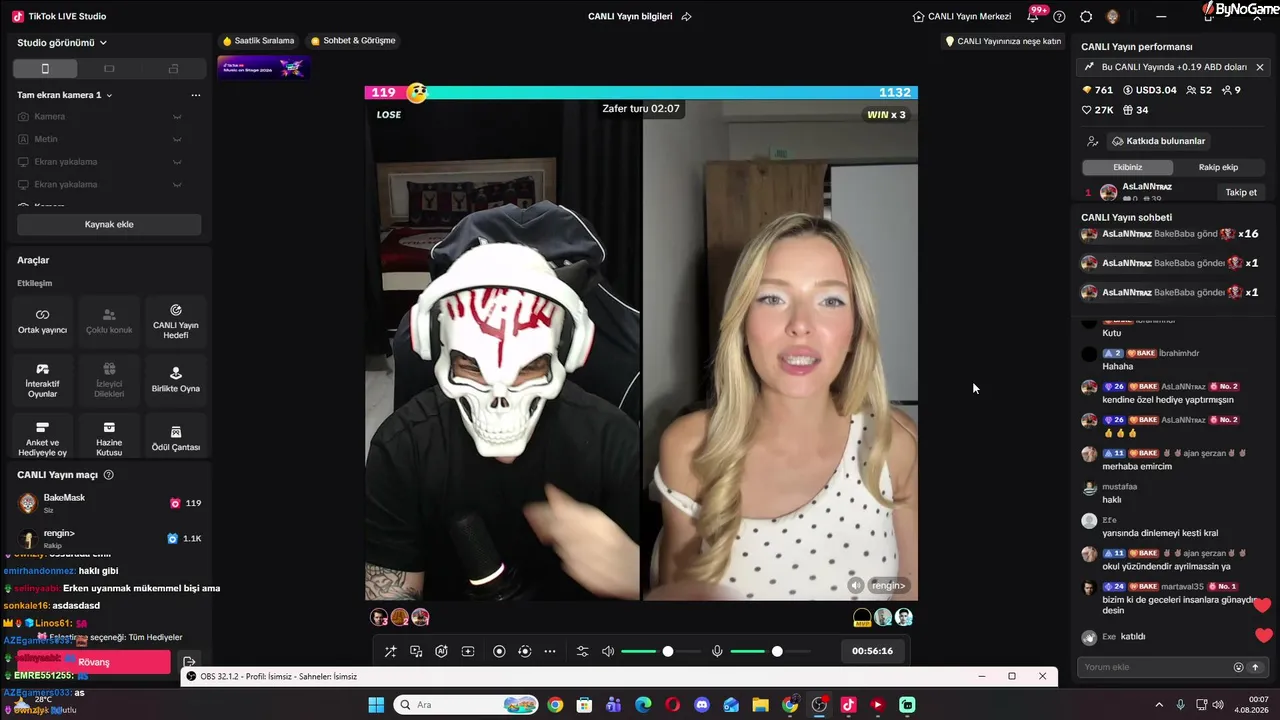Open the Çoklu konuk tool

[109, 321]
